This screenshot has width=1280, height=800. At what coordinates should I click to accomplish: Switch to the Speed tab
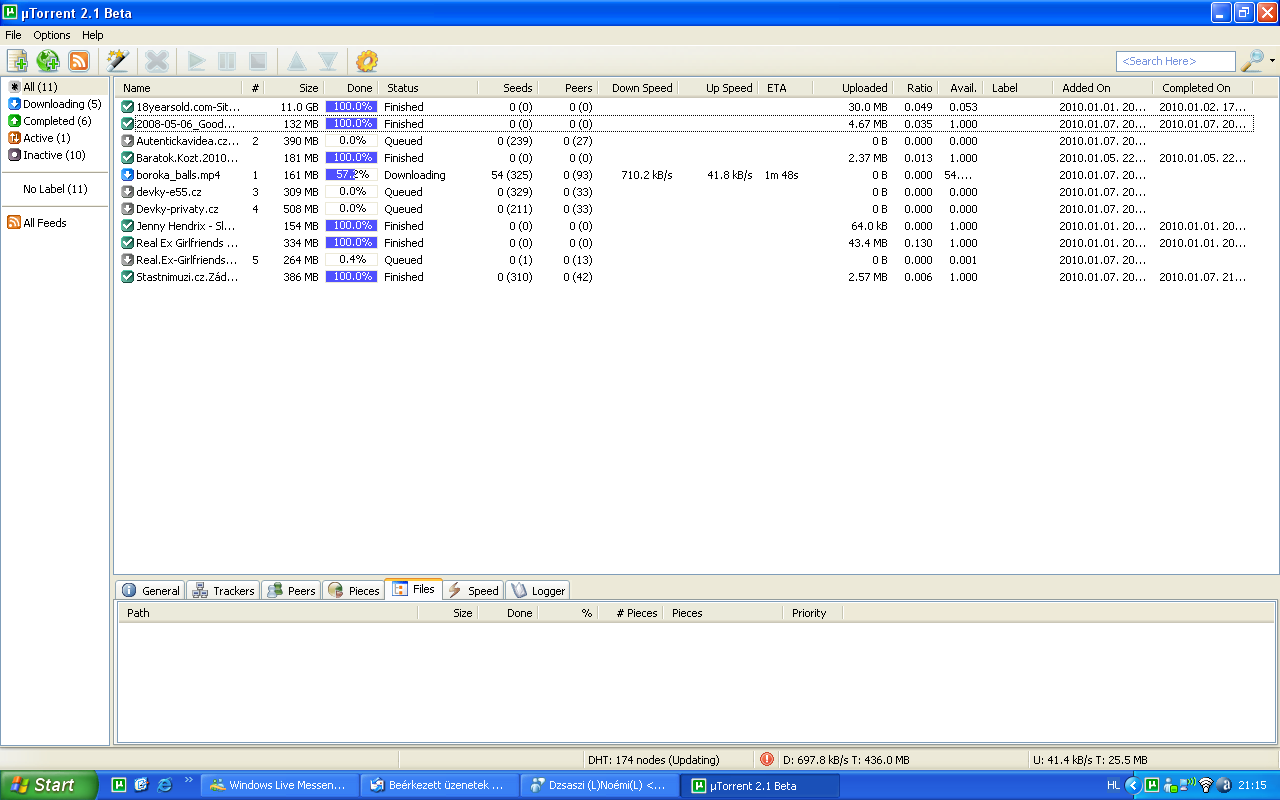(473, 590)
